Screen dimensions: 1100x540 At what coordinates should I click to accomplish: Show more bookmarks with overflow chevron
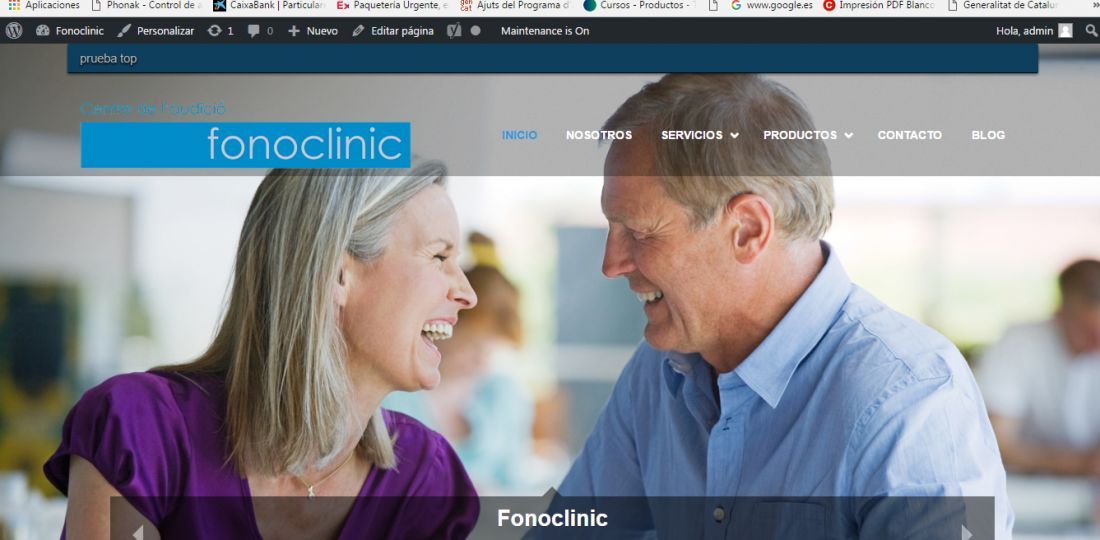tap(1095, 5)
